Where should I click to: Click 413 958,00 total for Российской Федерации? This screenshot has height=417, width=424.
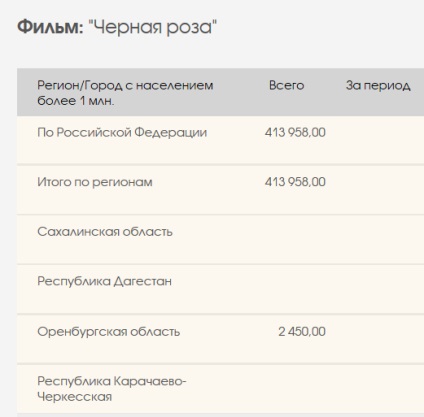[295, 132]
